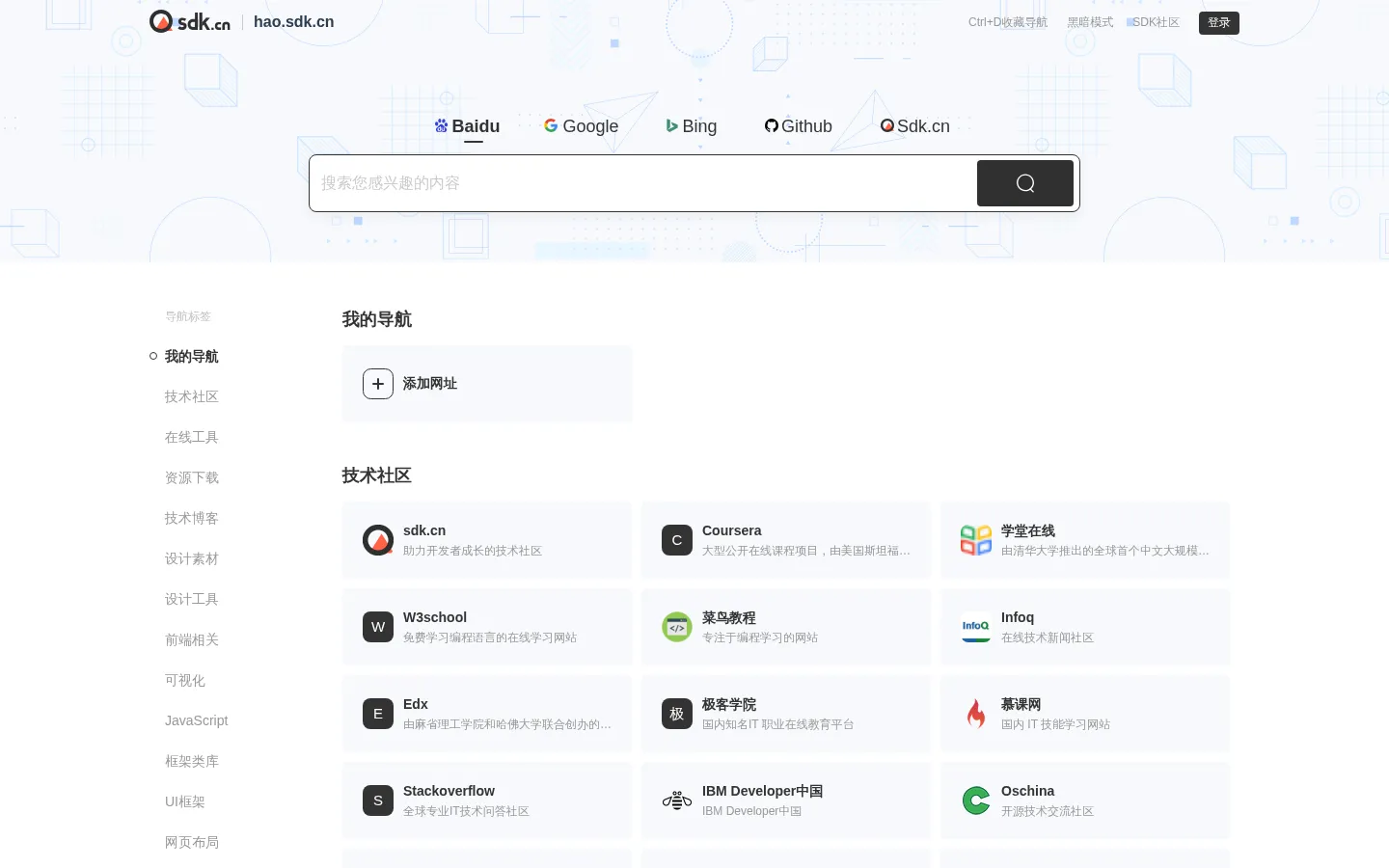Click the Stackoverflow S icon

coord(378,800)
